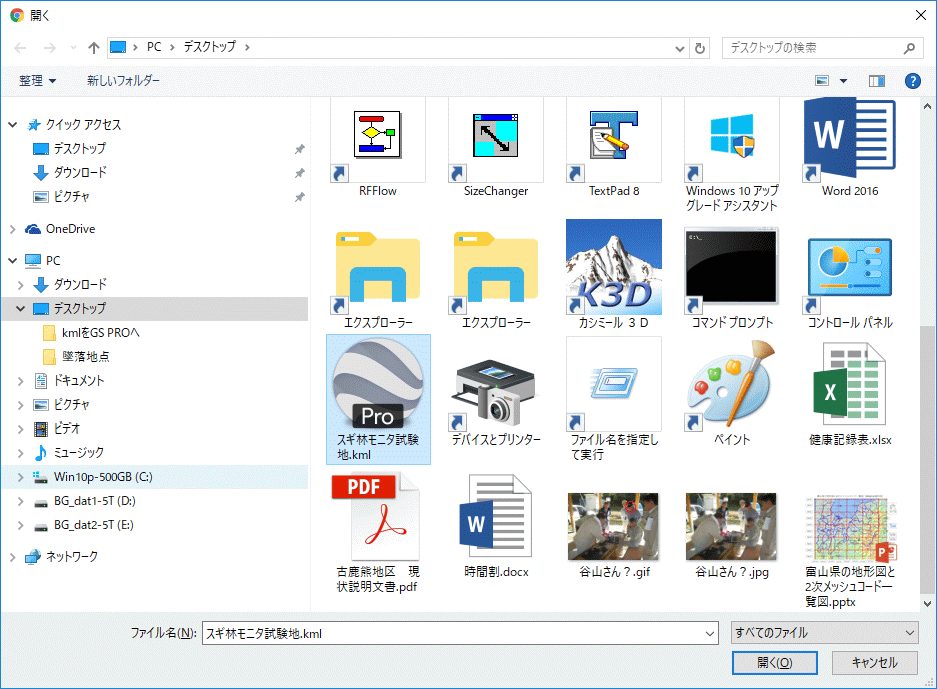
Task: Open the kmlをGS PROへ folder
Action: pyautogui.click(x=100, y=333)
